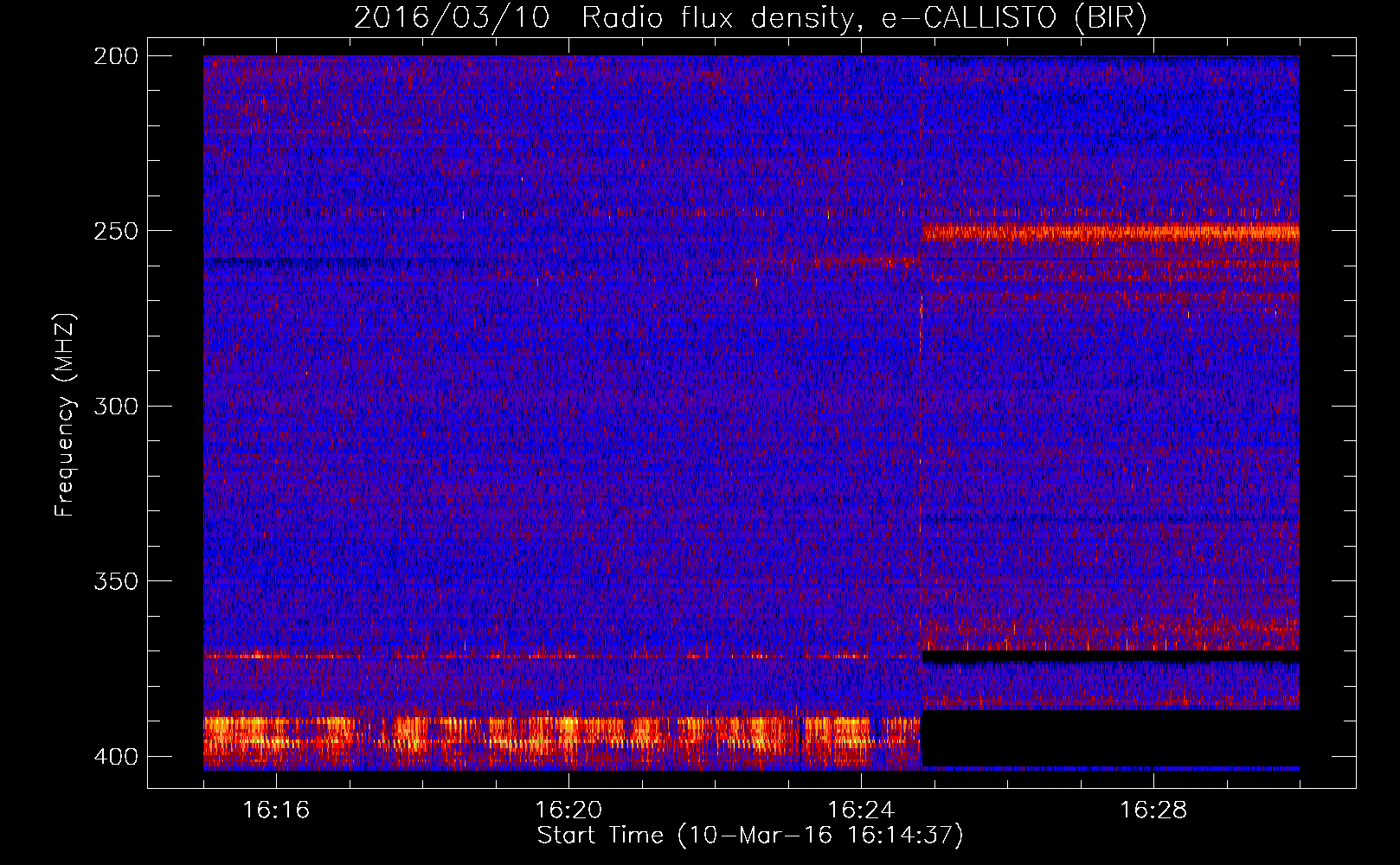Click the 16:24 time tick label

[x=861, y=810]
